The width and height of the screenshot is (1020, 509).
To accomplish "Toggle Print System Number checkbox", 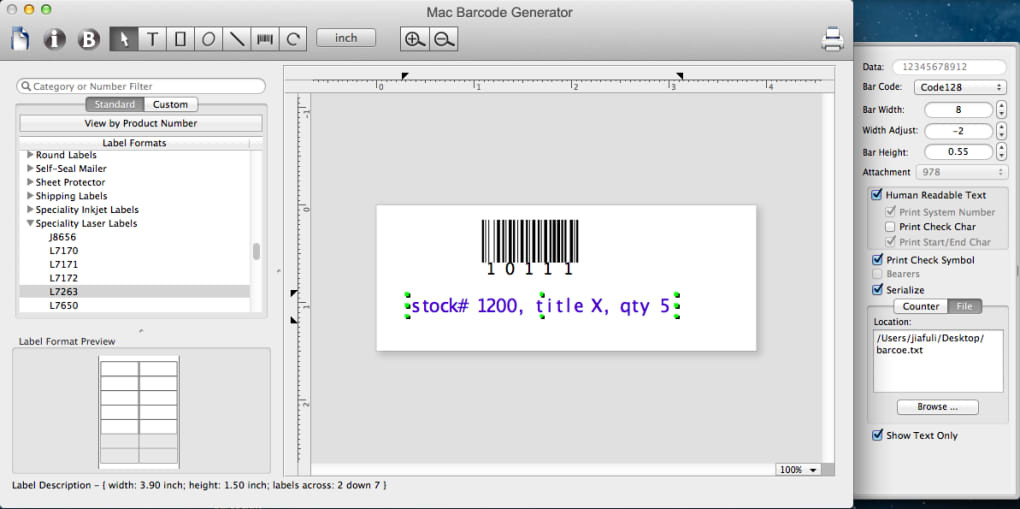I will click(x=891, y=212).
